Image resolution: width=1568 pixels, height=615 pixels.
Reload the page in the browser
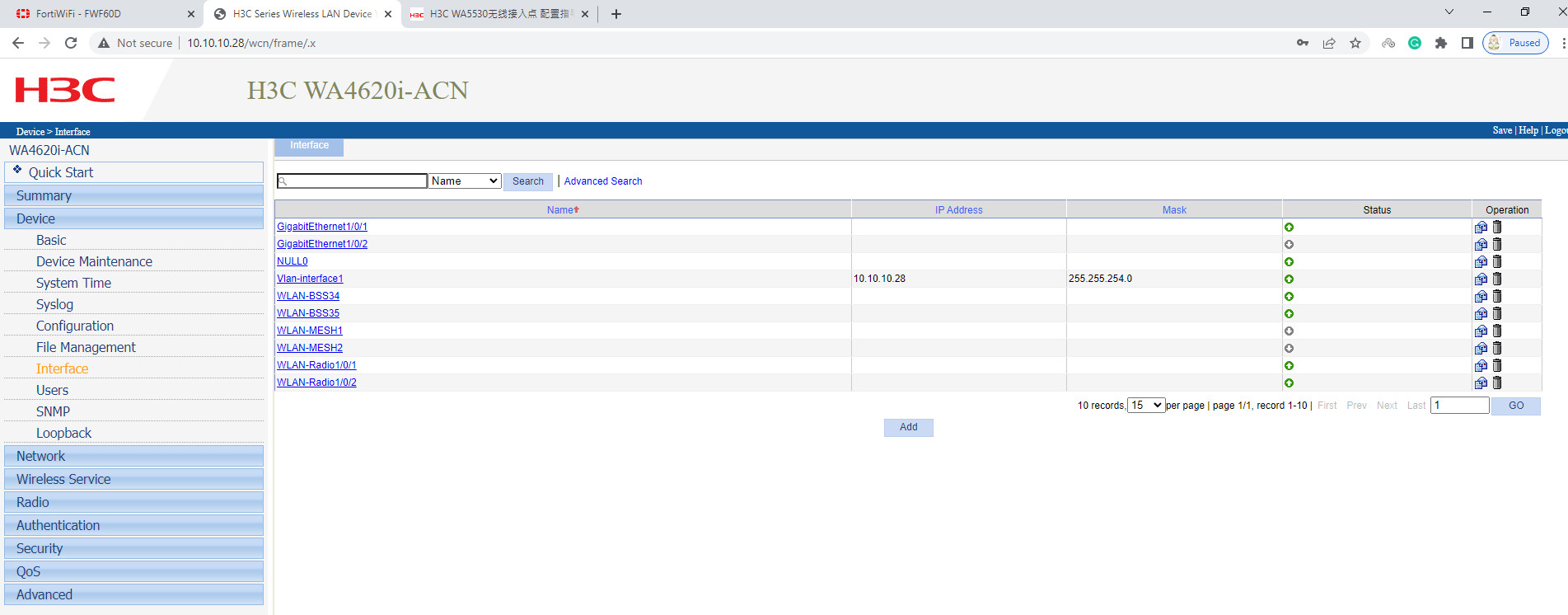(71, 43)
